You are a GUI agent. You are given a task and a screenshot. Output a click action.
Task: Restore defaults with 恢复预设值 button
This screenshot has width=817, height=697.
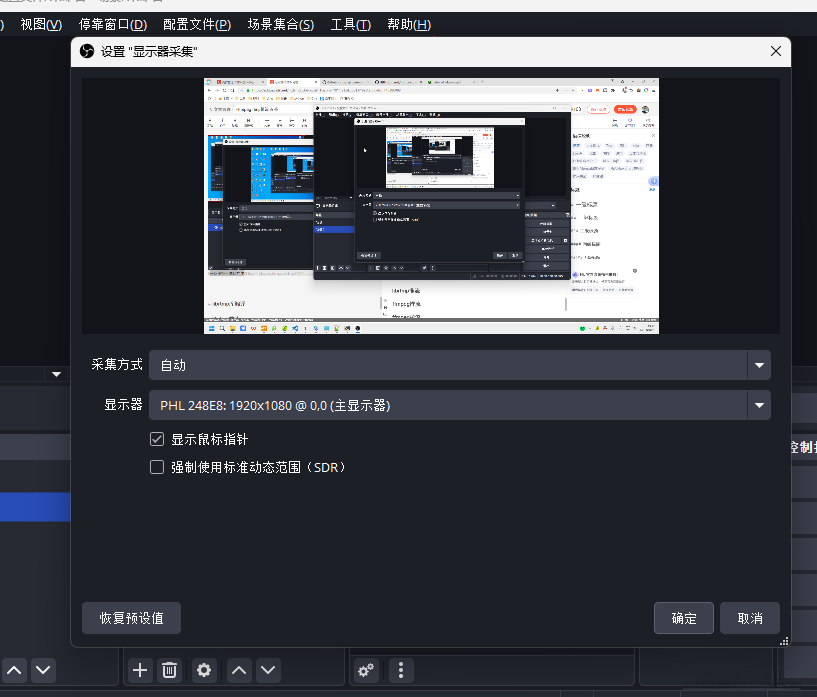pos(131,618)
